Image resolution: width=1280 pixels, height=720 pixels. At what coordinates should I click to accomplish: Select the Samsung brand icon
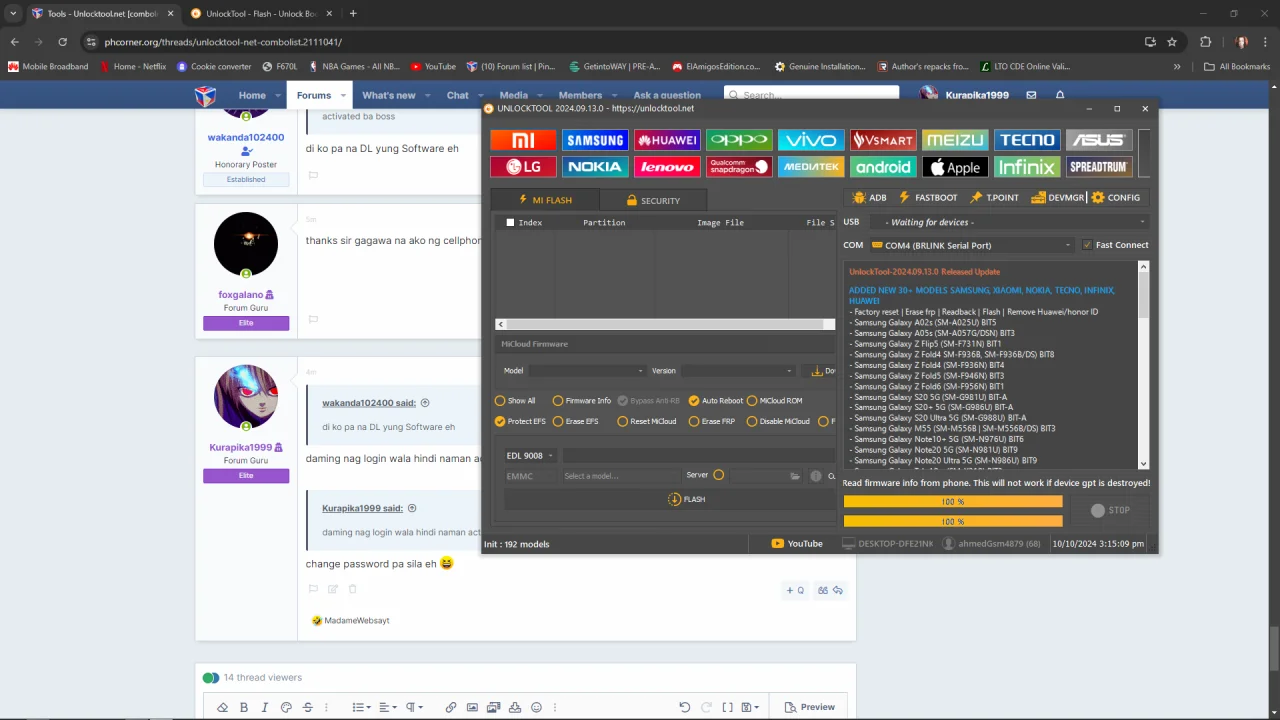tap(595, 140)
